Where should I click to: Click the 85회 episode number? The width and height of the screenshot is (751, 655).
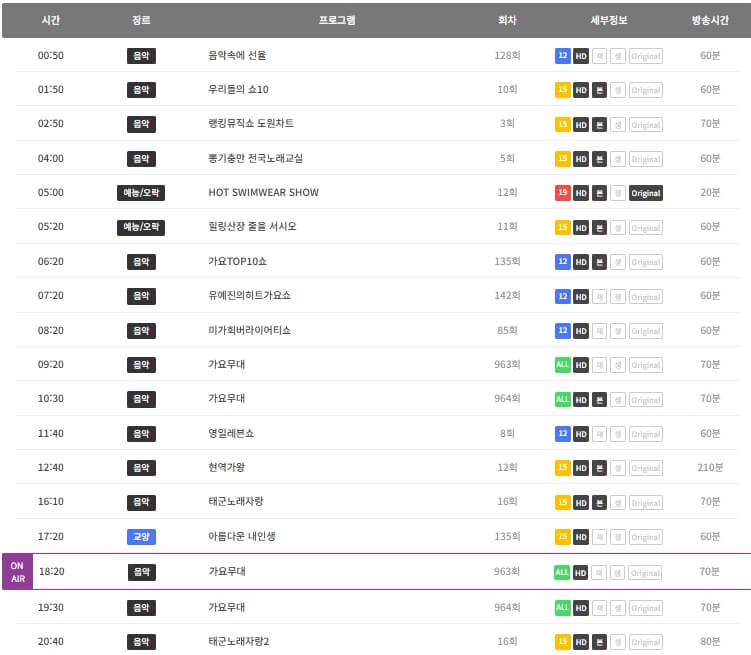pos(507,330)
